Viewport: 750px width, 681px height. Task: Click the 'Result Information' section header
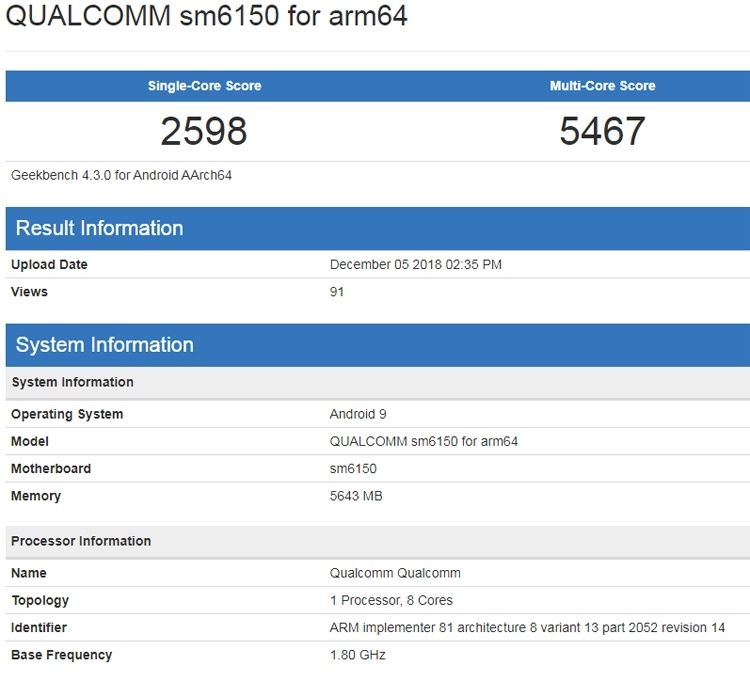tap(378, 229)
